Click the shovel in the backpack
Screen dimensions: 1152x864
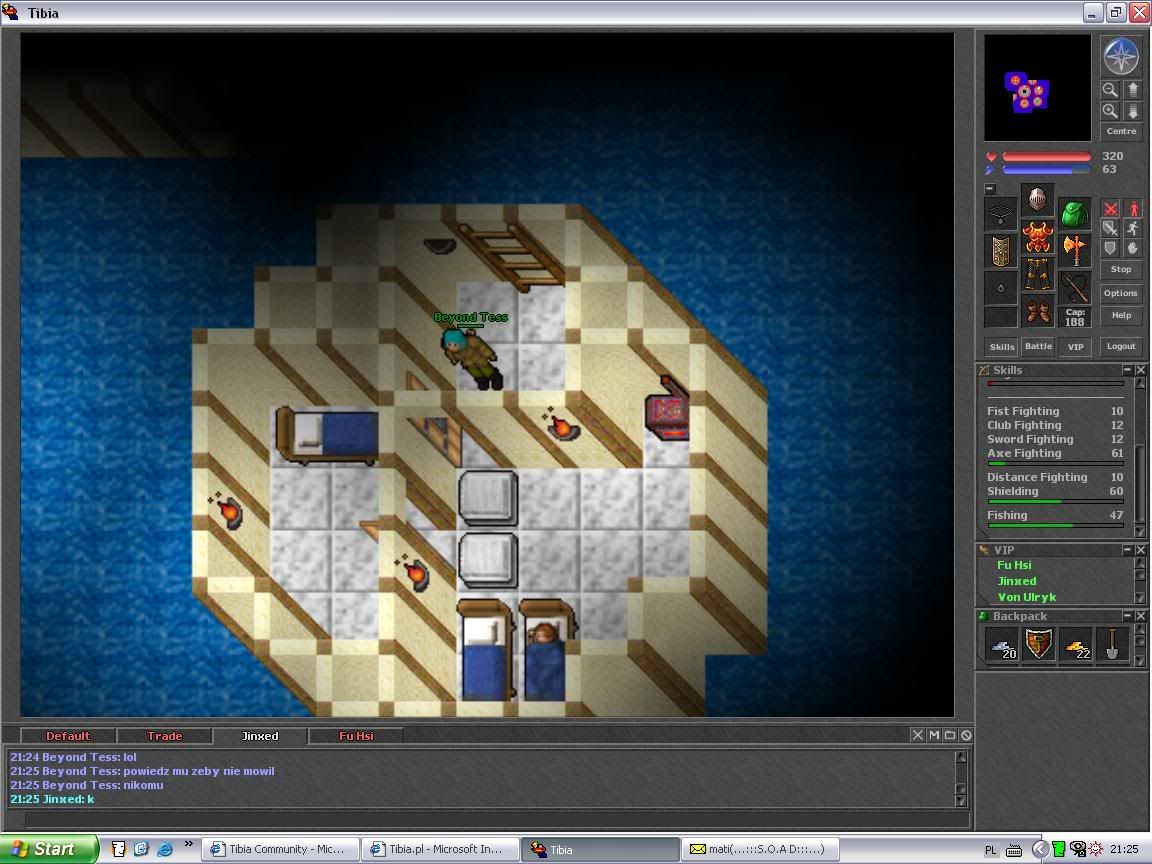click(1111, 644)
